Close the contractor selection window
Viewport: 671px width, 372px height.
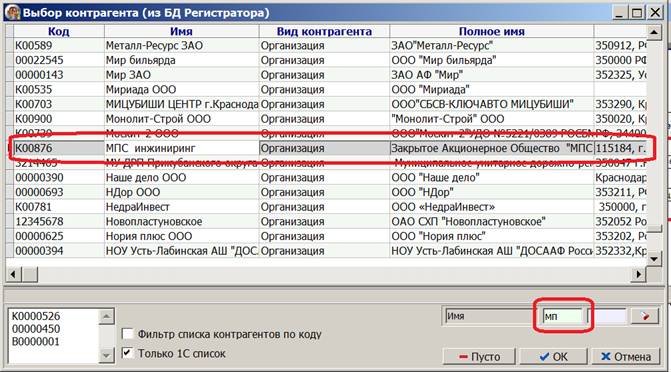coord(655,12)
